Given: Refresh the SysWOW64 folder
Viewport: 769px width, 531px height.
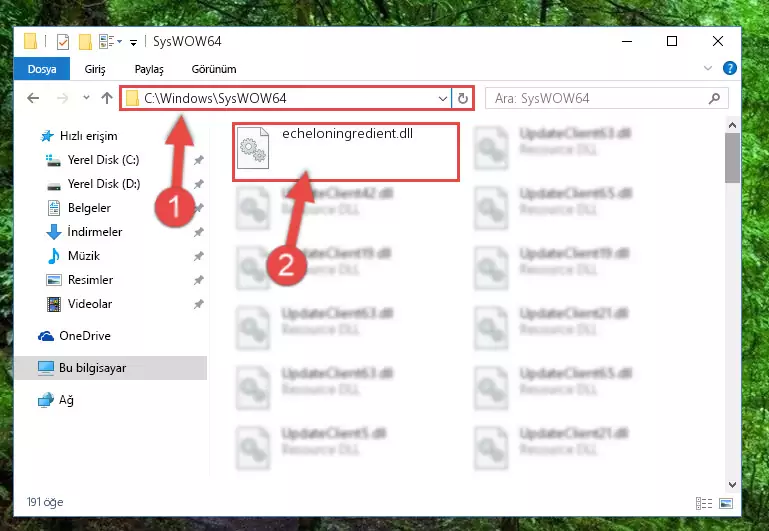Looking at the screenshot, I should [462, 99].
